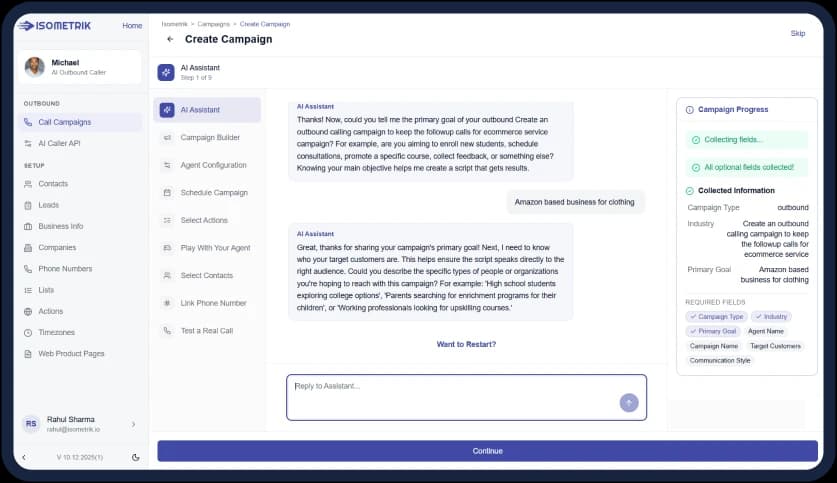Click the Contacts people icon

[28, 184]
